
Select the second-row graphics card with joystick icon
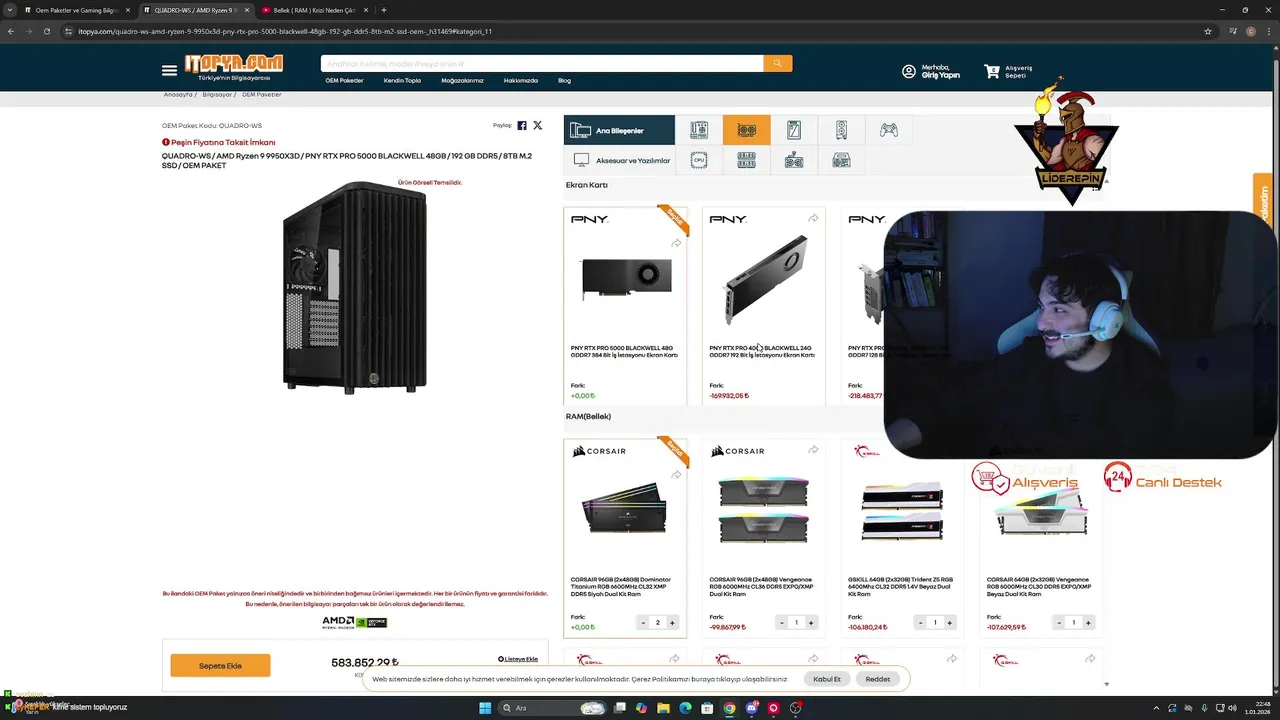pyautogui.click(x=794, y=160)
